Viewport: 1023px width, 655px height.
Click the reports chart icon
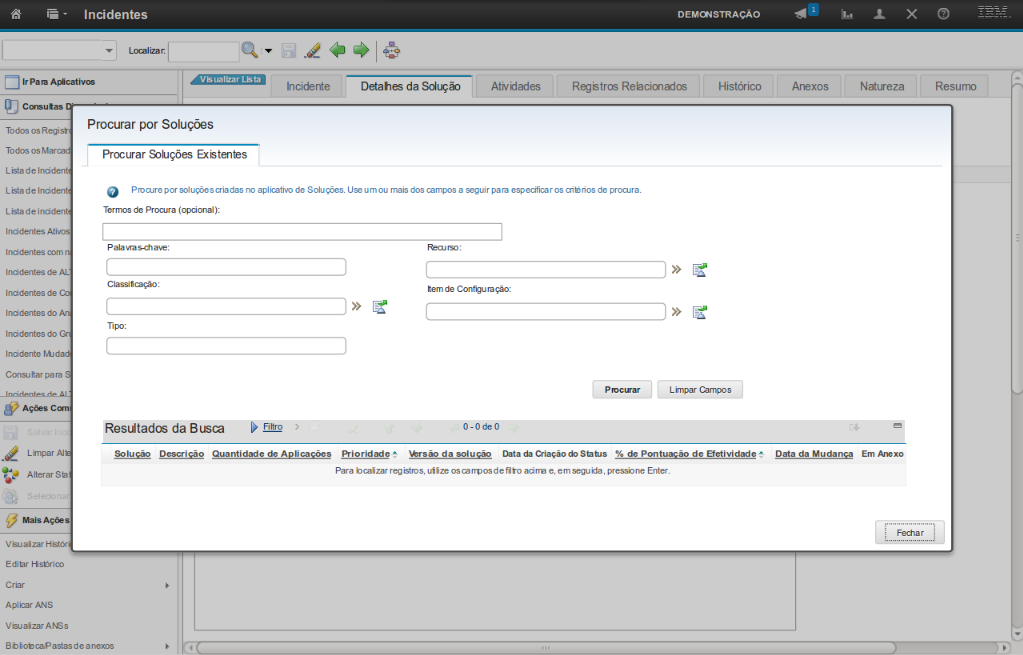[847, 14]
